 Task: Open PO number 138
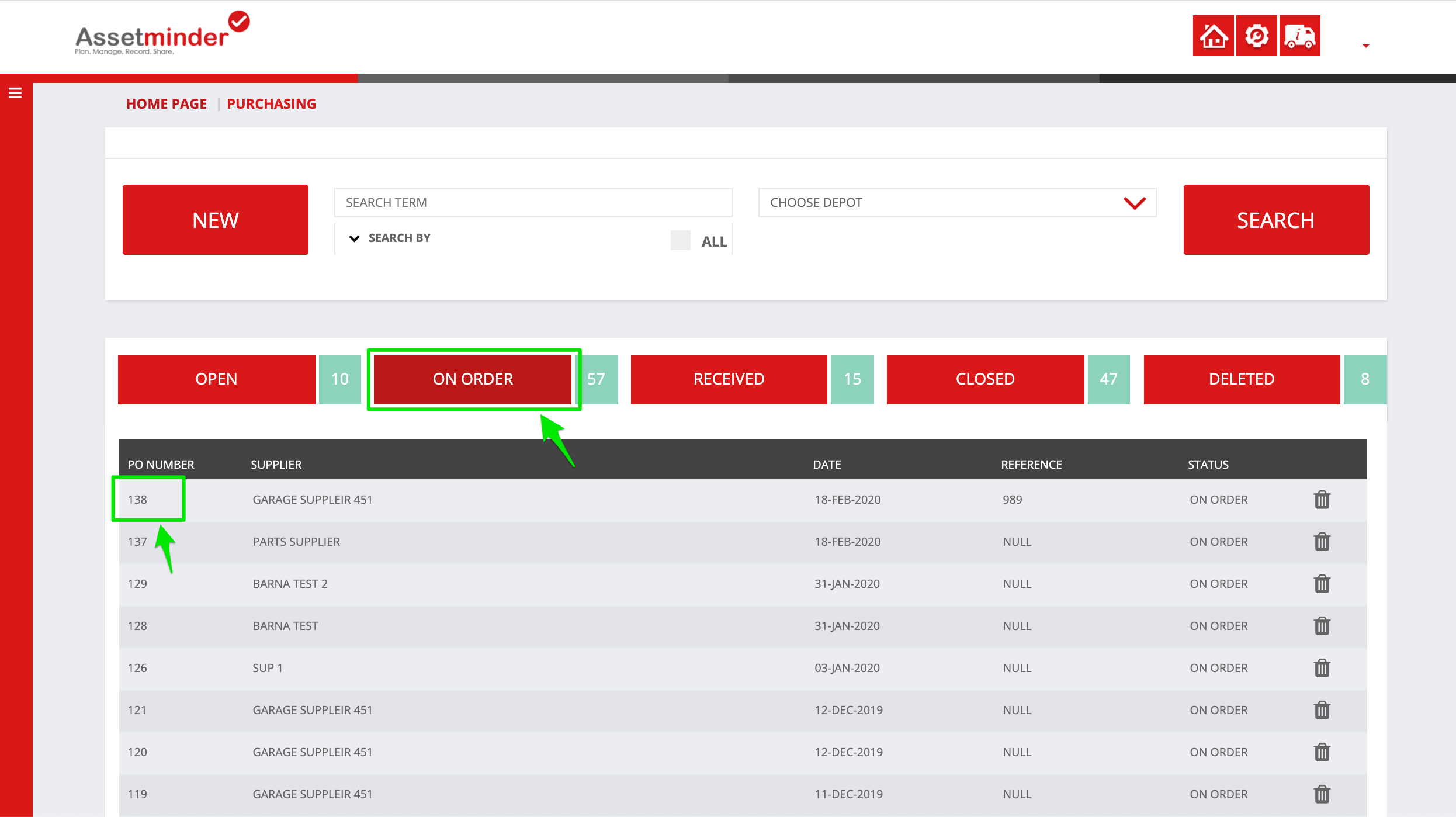tap(137, 500)
